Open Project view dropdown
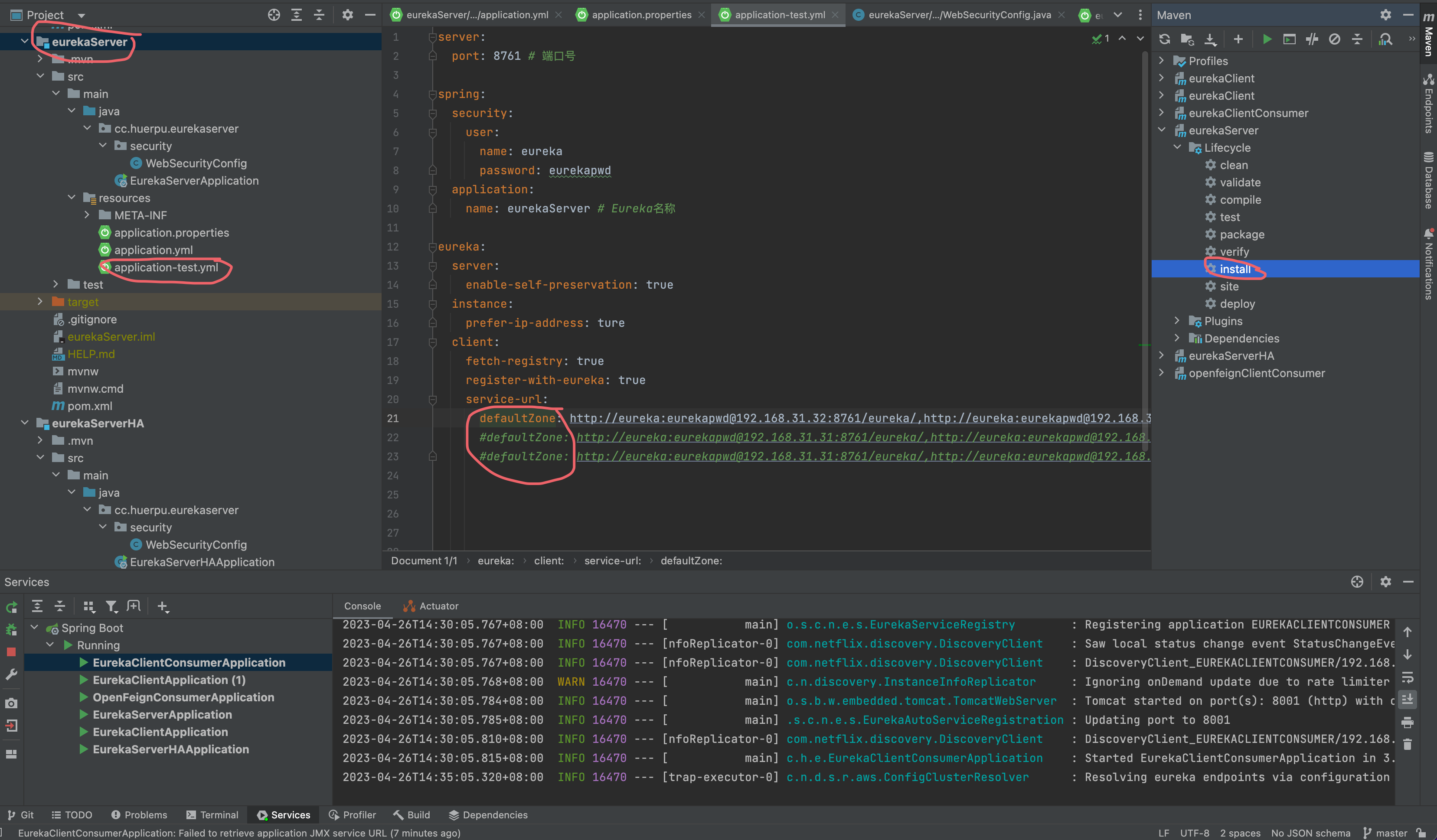 click(x=82, y=15)
